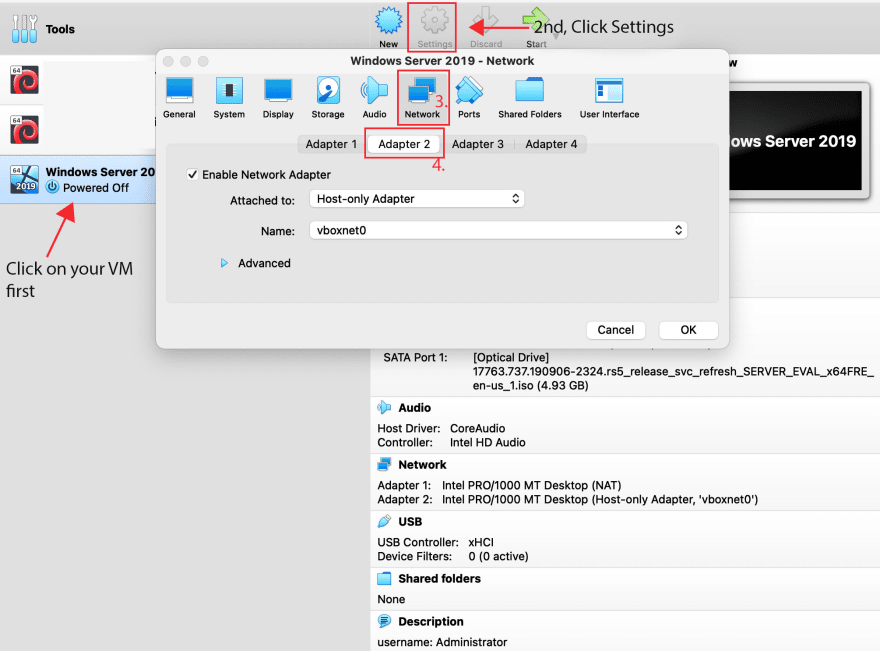Click the Start arrow toolbar icon
This screenshot has width=880, height=651.
click(x=536, y=27)
